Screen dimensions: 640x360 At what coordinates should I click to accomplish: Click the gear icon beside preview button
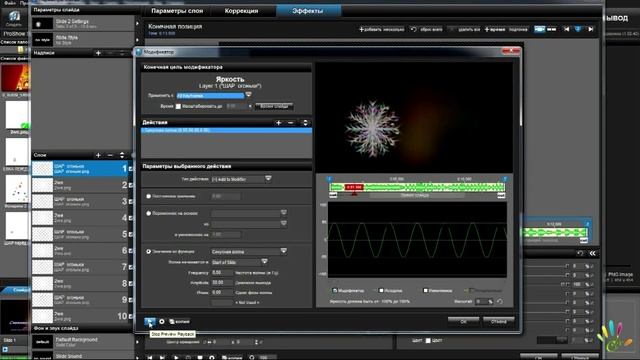162,322
